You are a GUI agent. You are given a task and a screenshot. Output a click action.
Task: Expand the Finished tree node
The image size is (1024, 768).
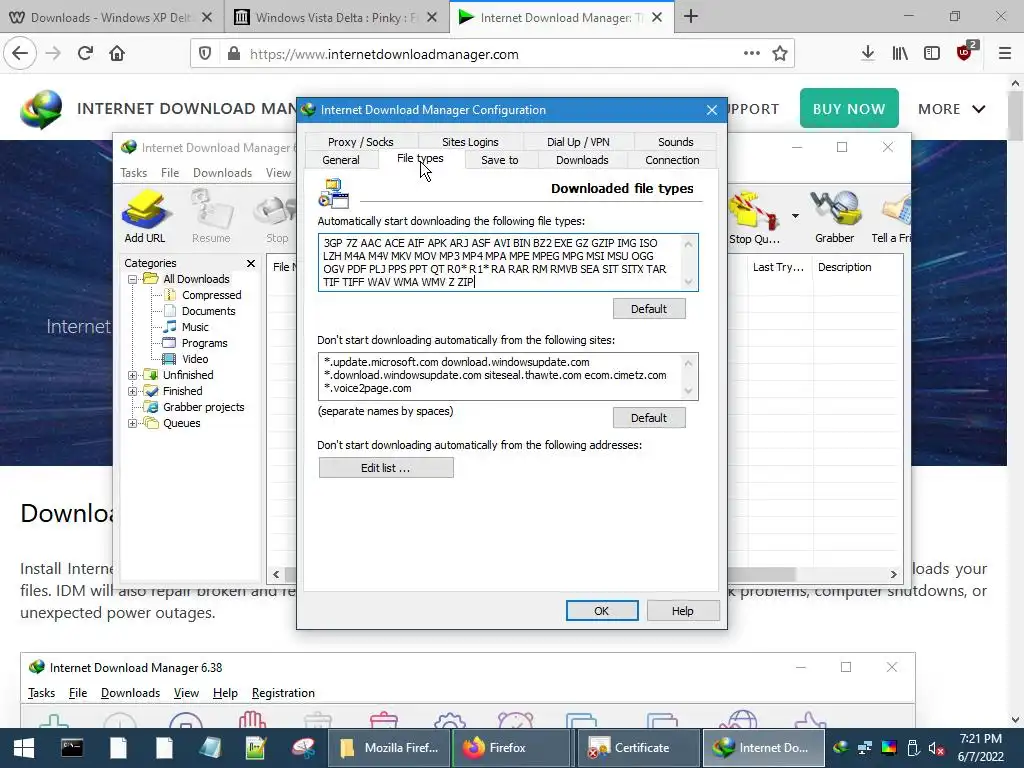(133, 391)
